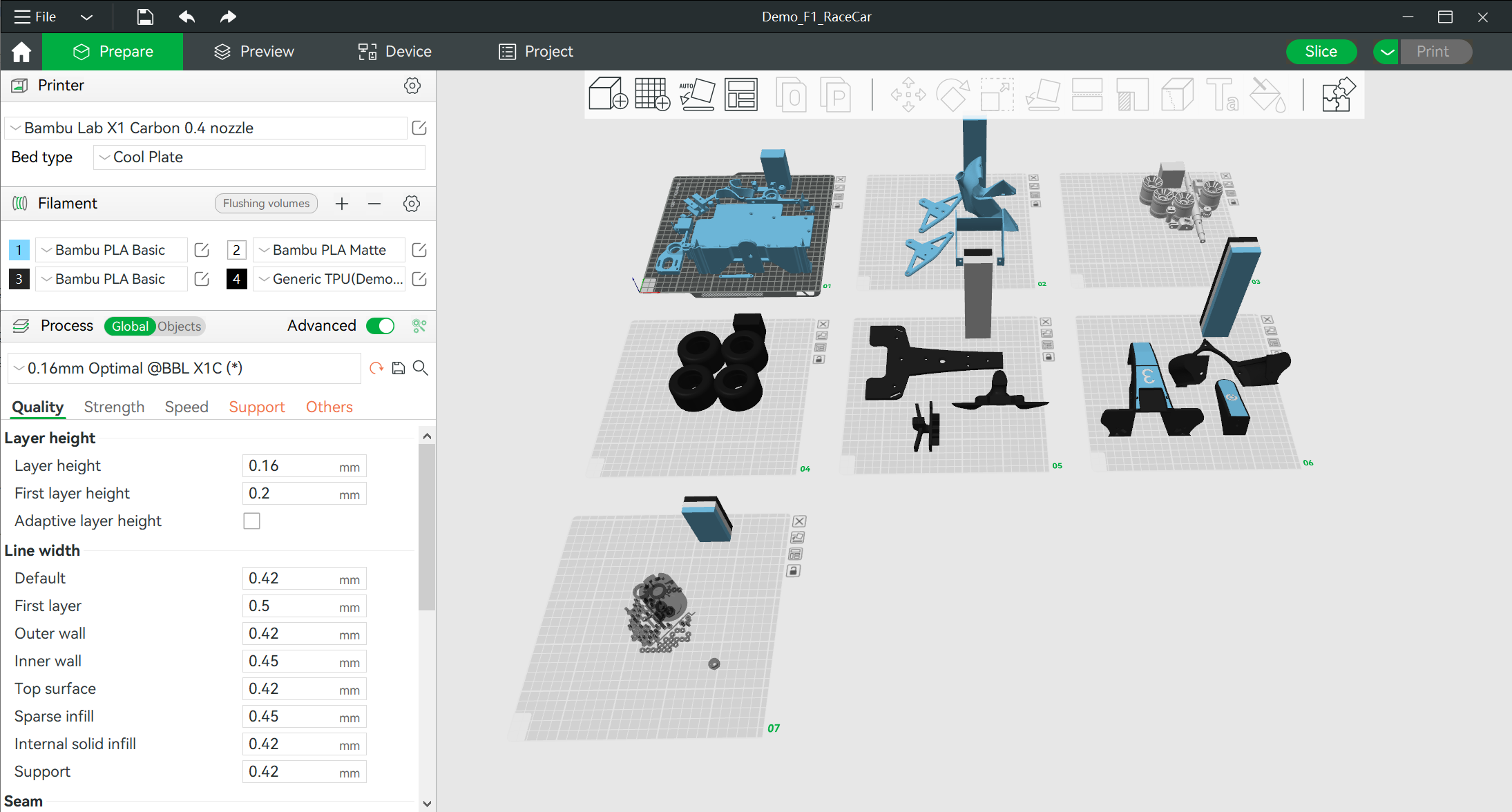1512x812 pixels.
Task: Click the Slice button
Action: pyautogui.click(x=1322, y=51)
